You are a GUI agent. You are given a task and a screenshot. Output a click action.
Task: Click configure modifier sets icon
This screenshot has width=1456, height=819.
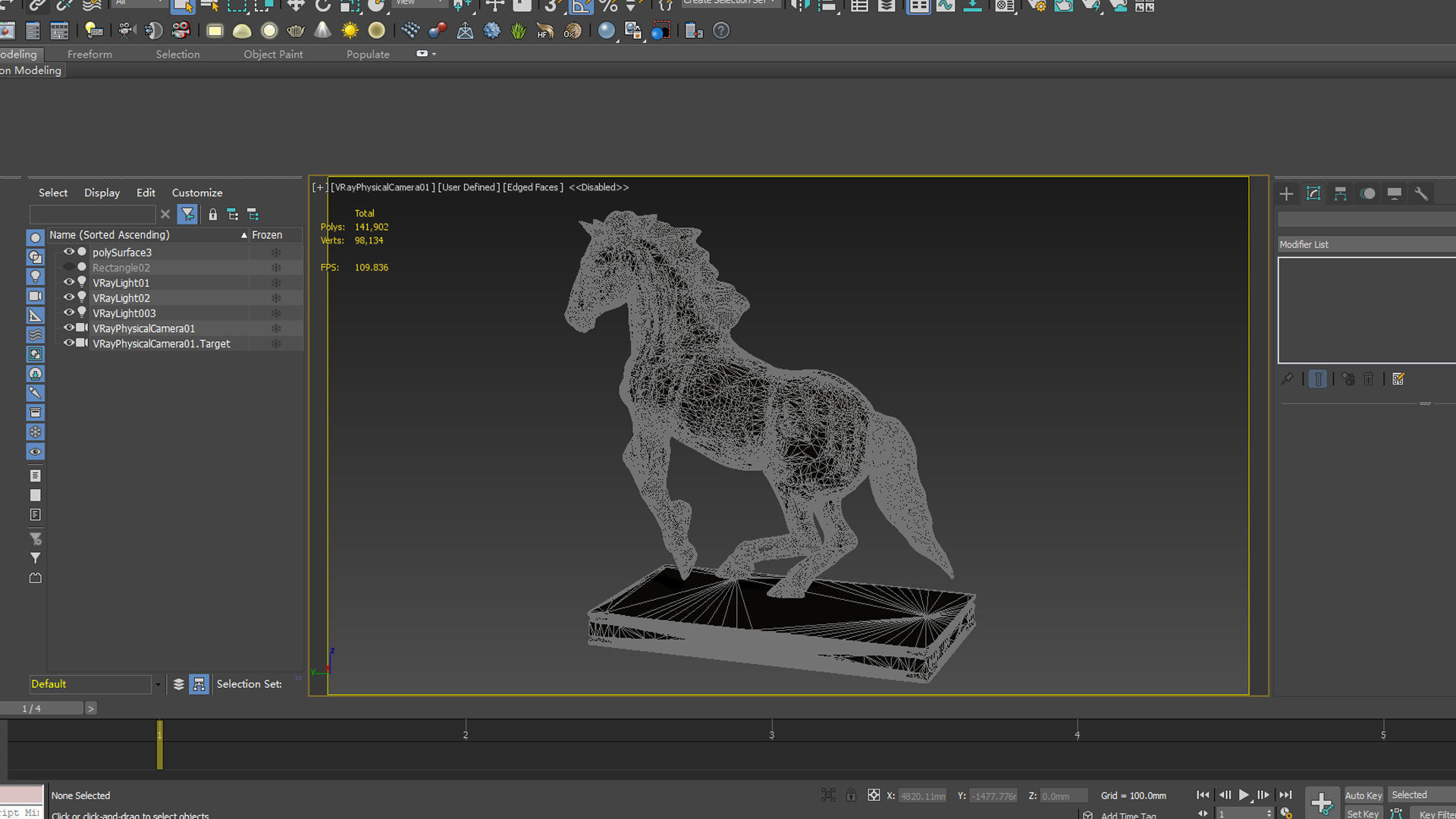pos(1398,379)
